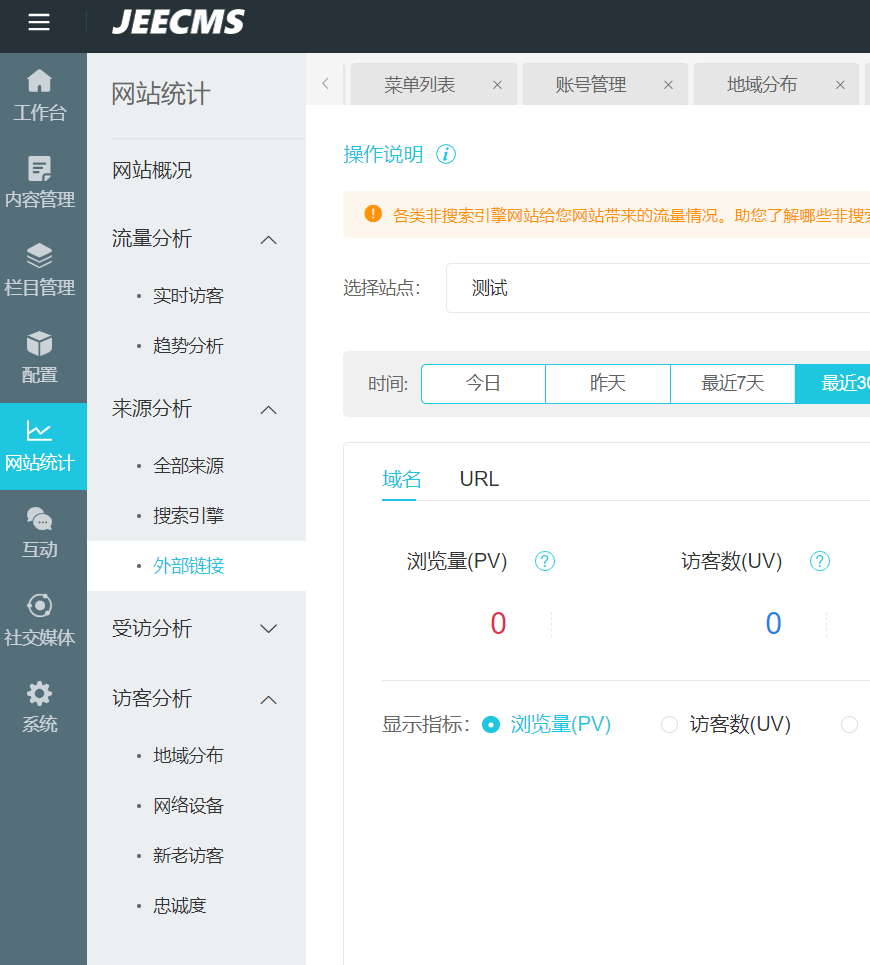The image size is (870, 965).
Task: Collapse the 流量分析 menu section
Action: (x=268, y=240)
